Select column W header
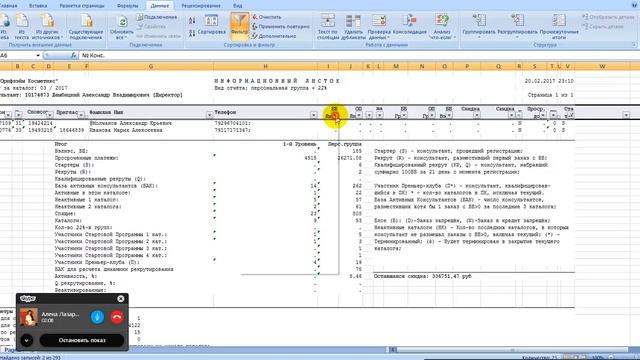640x360 pixels. click(602, 66)
